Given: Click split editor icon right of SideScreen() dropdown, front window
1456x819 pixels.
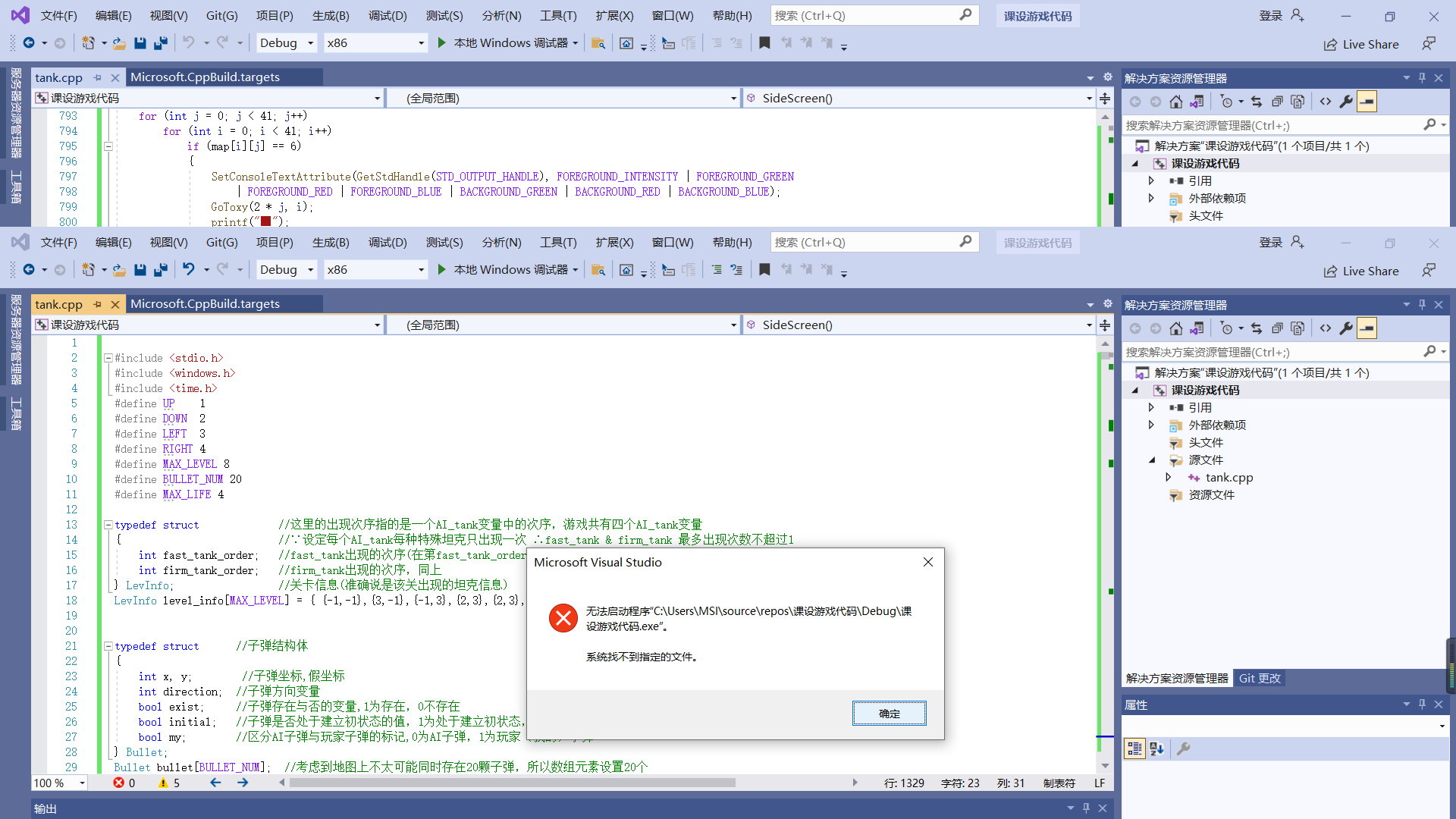Looking at the screenshot, I should coord(1105,325).
